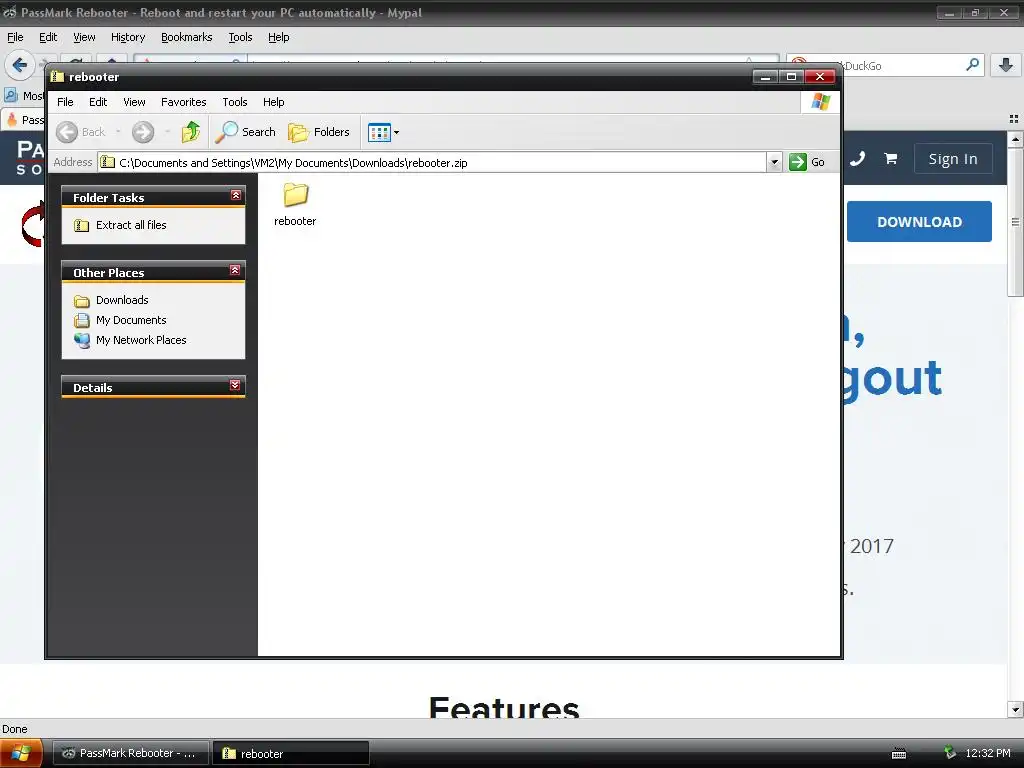Click the phone icon on PassMark page

857,159
